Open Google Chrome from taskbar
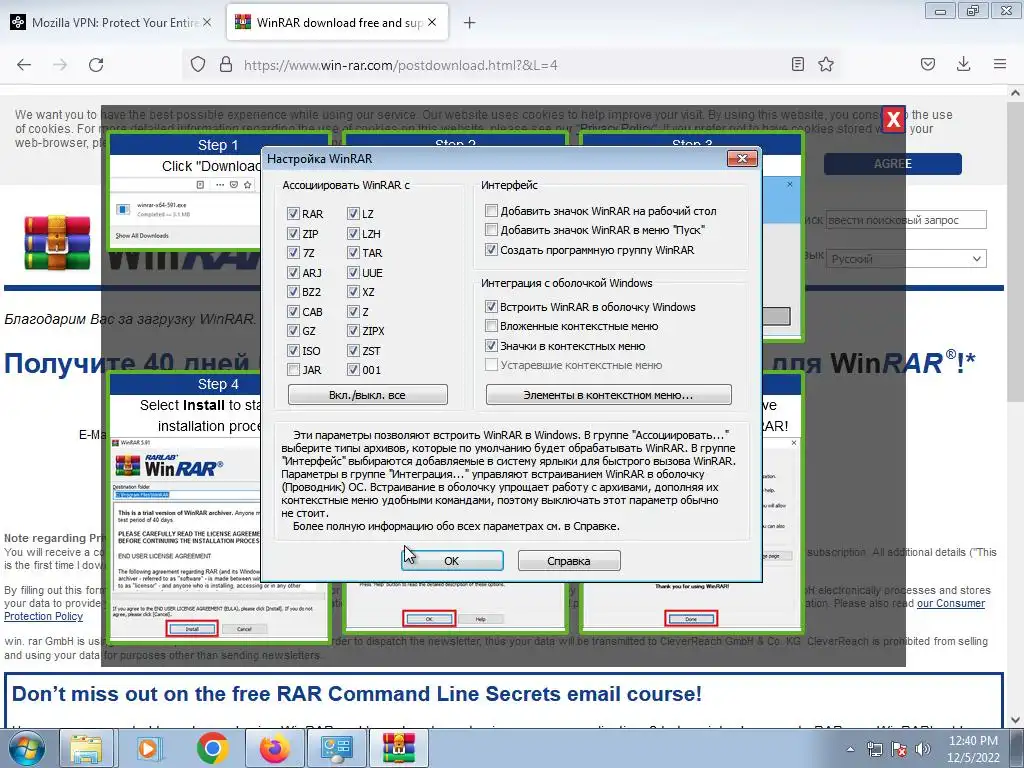Image resolution: width=1024 pixels, height=768 pixels. tap(212, 748)
